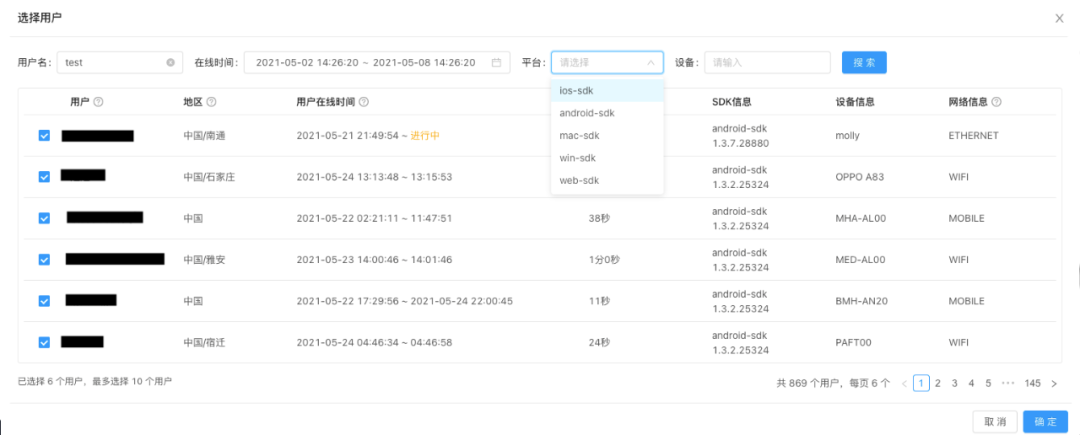Click the 设备信息 column header

pyautogui.click(x=854, y=102)
